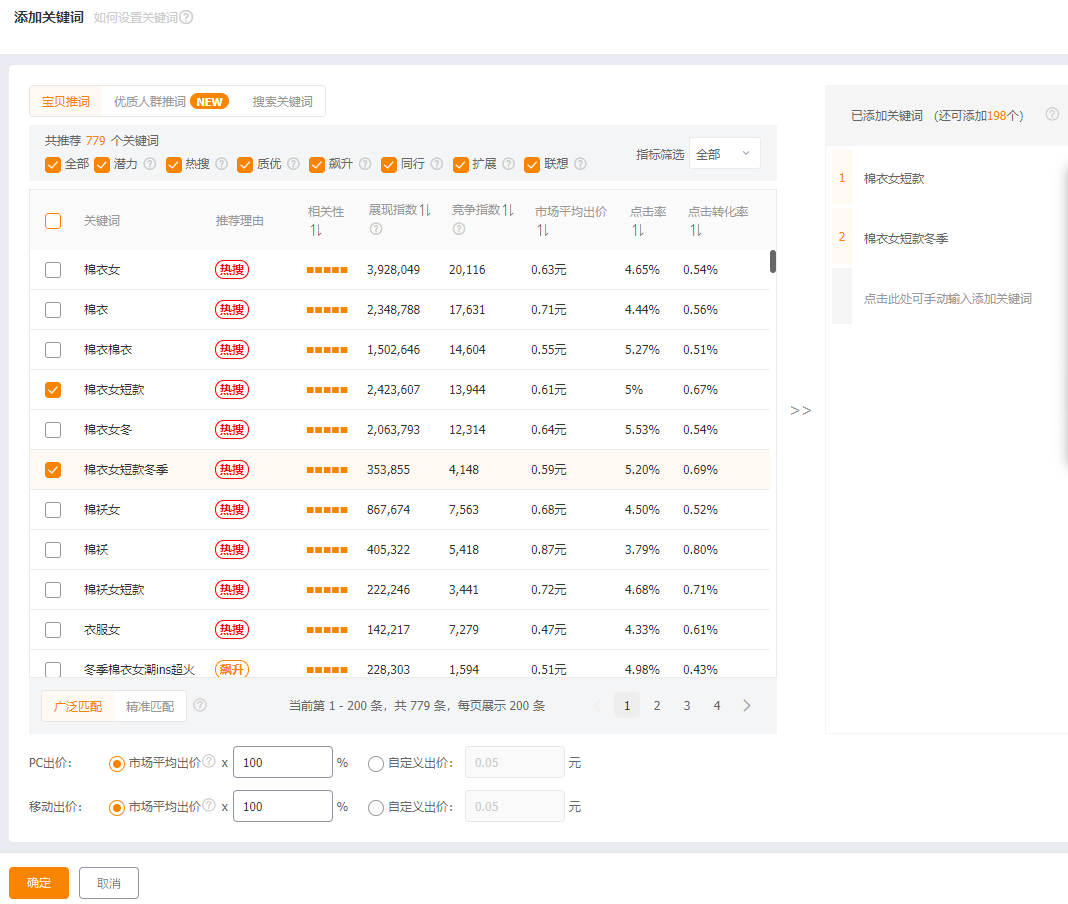
Task: Click the 移动出价 percentage input field
Action: coord(282,806)
